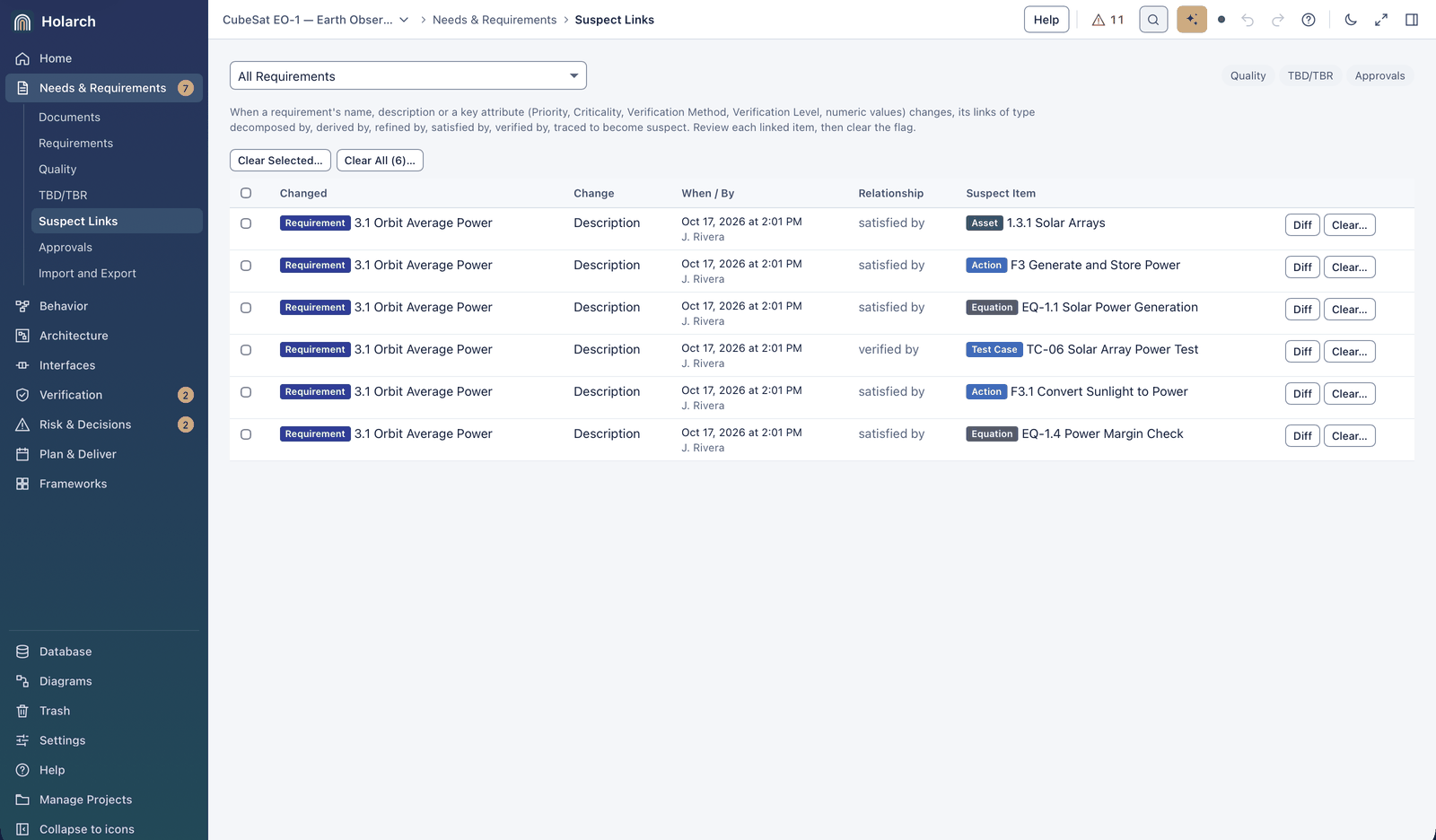This screenshot has width=1436, height=840.
Task: Click Needs & Requirements breadcrumb link
Action: [x=495, y=20]
